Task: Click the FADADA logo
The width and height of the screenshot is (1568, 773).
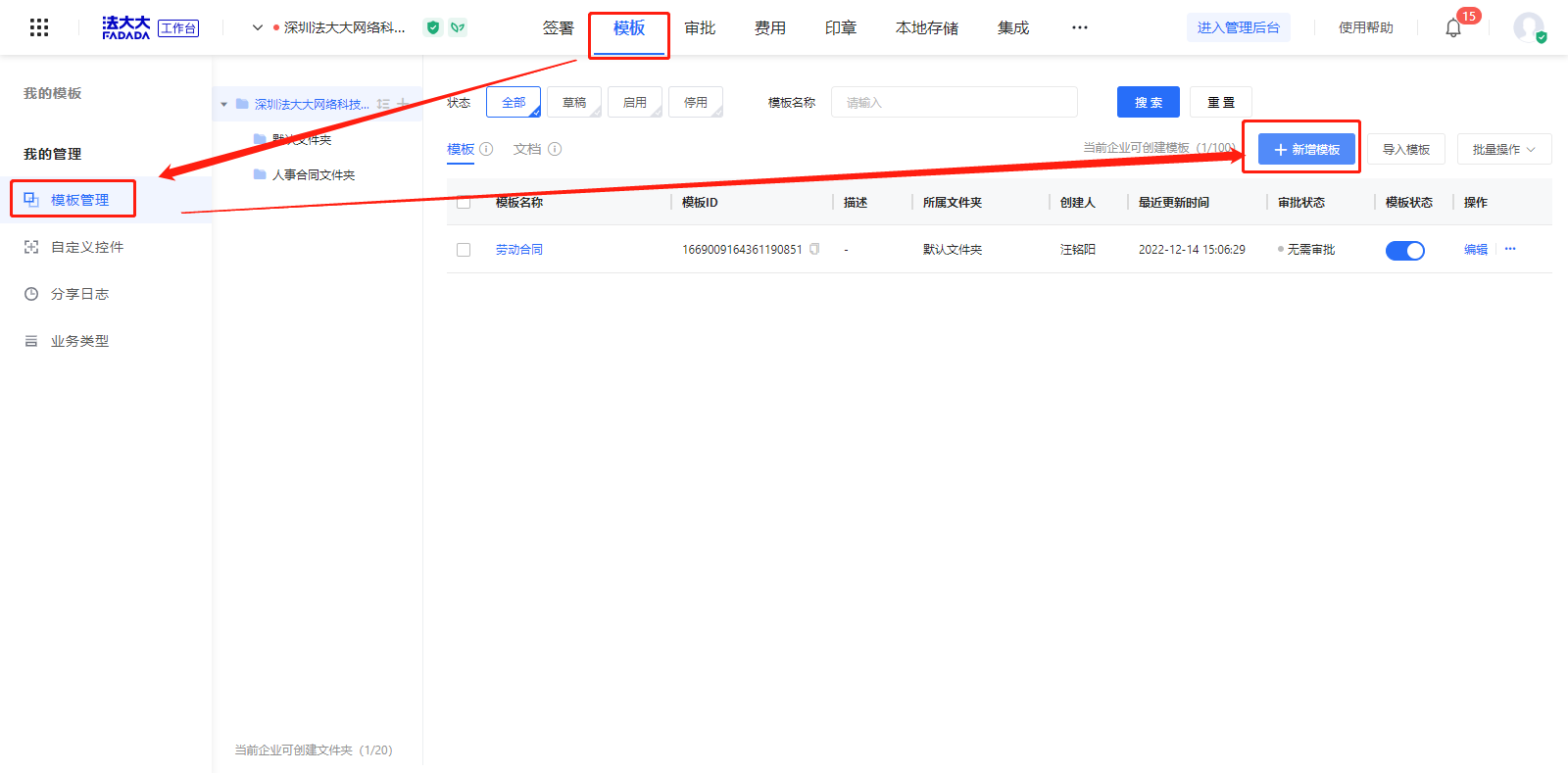Action: click(x=126, y=27)
